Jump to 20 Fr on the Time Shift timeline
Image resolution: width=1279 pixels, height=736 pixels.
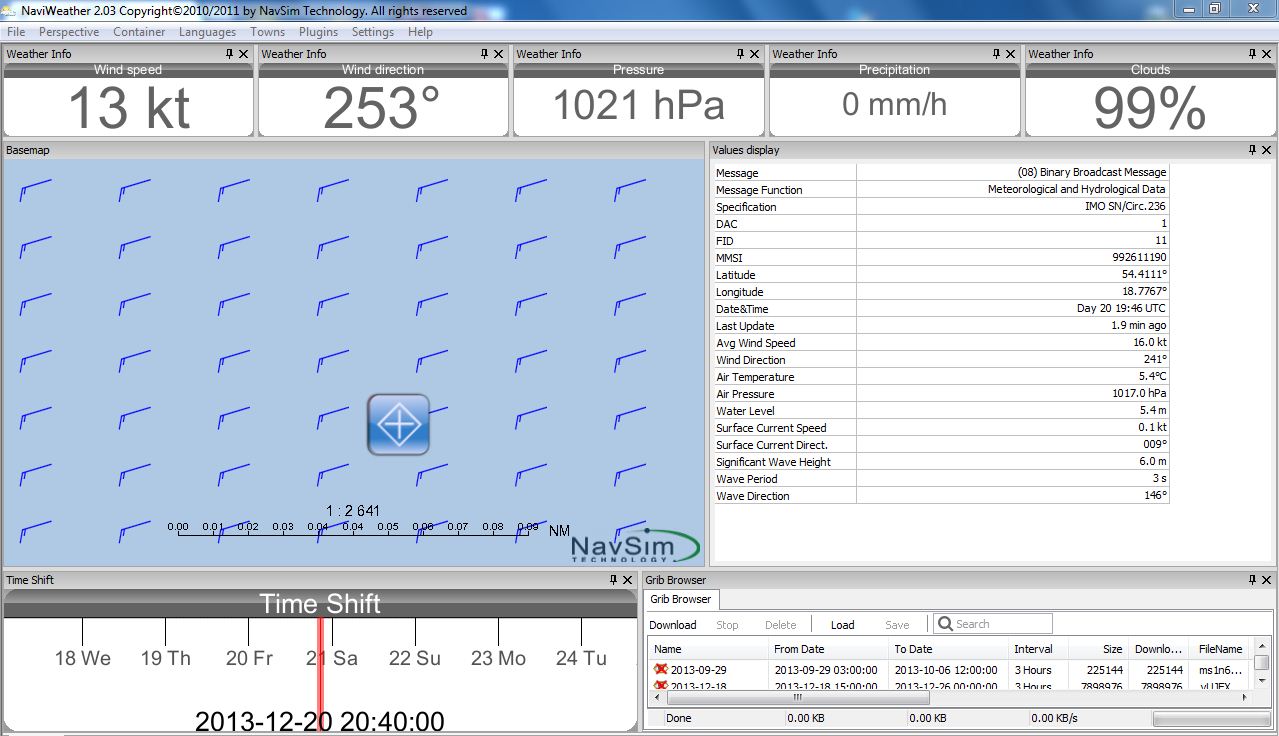pos(249,658)
